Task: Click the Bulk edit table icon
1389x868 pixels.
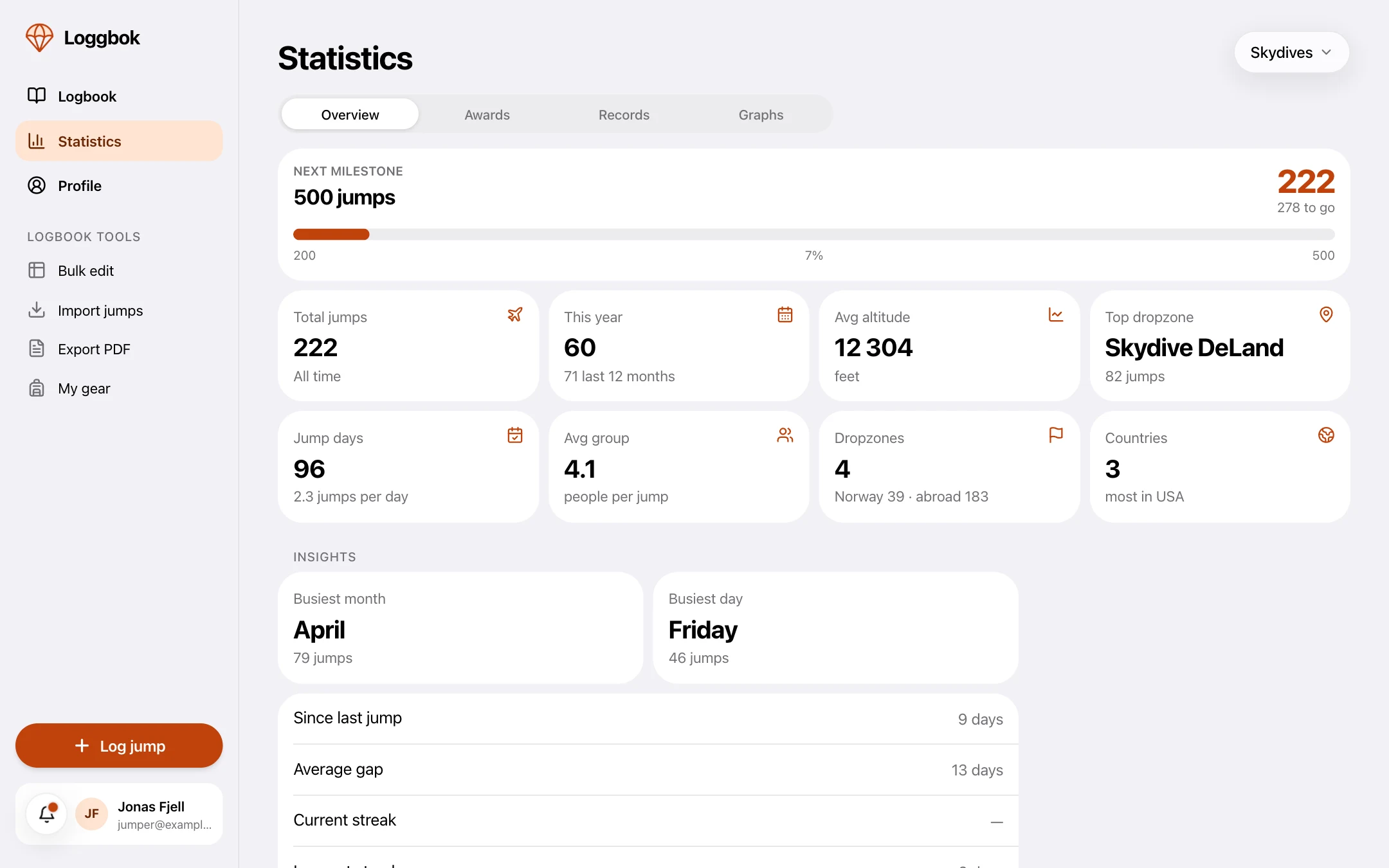Action: (37, 270)
